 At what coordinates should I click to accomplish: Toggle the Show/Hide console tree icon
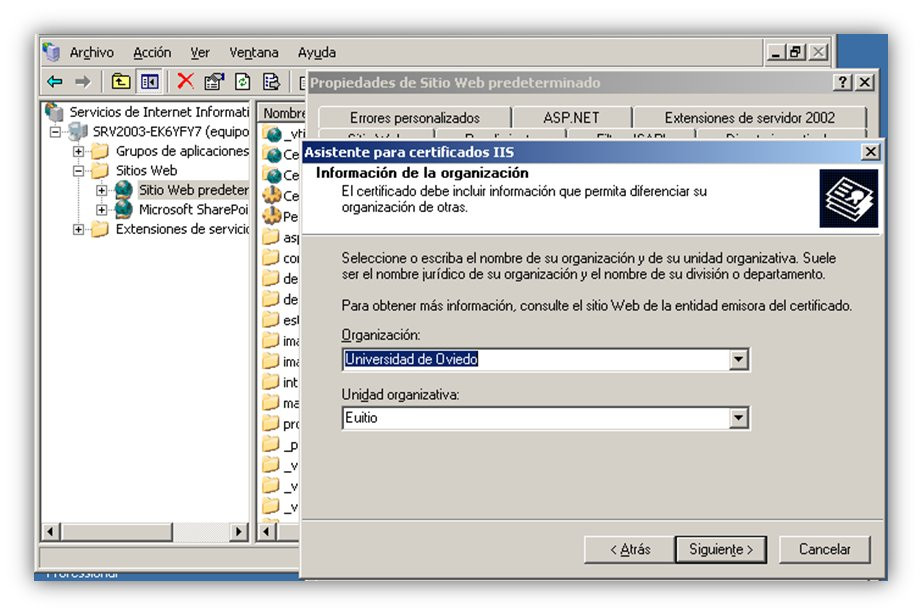(149, 81)
